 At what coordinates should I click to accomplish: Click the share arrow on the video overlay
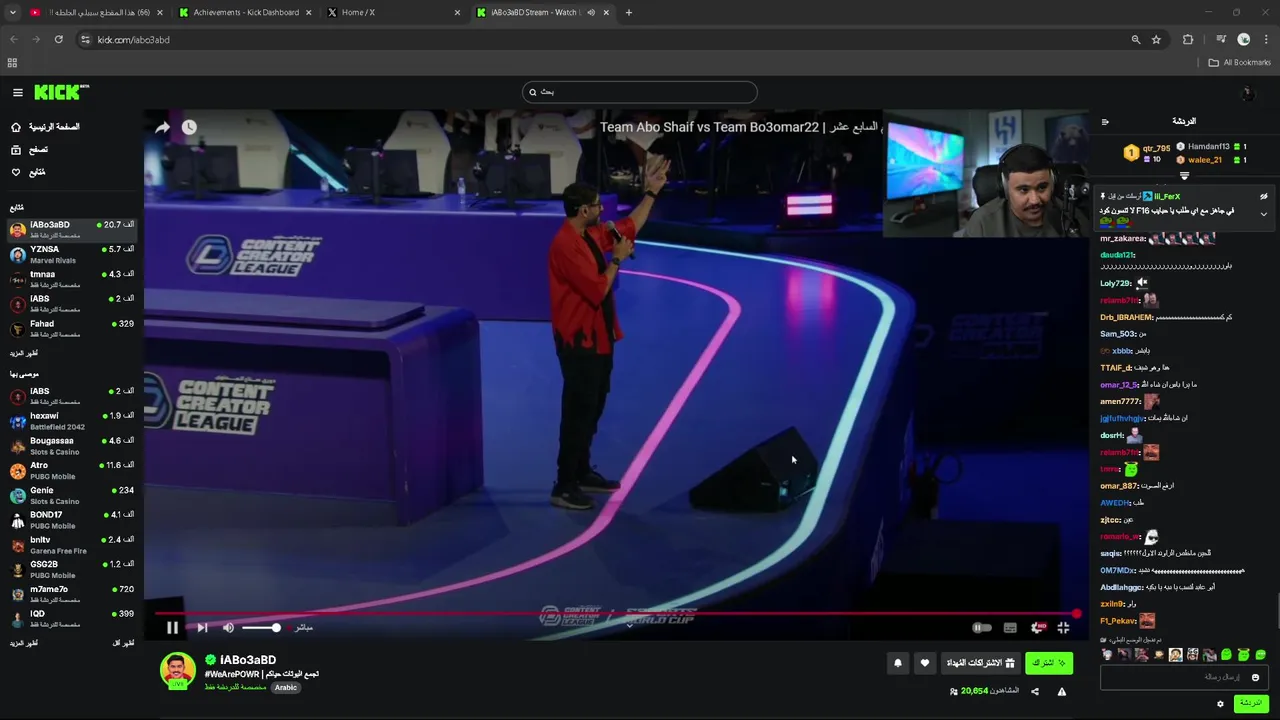(162, 127)
